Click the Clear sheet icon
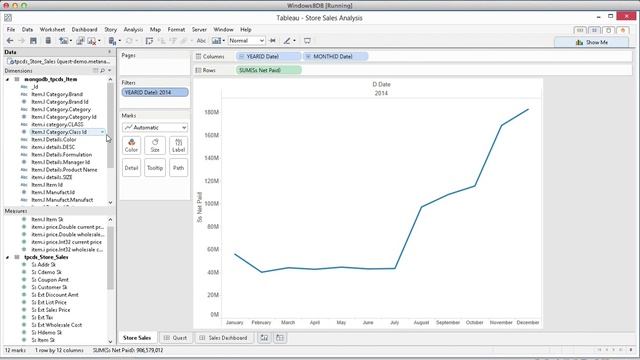The image size is (640, 360). [x=92, y=40]
